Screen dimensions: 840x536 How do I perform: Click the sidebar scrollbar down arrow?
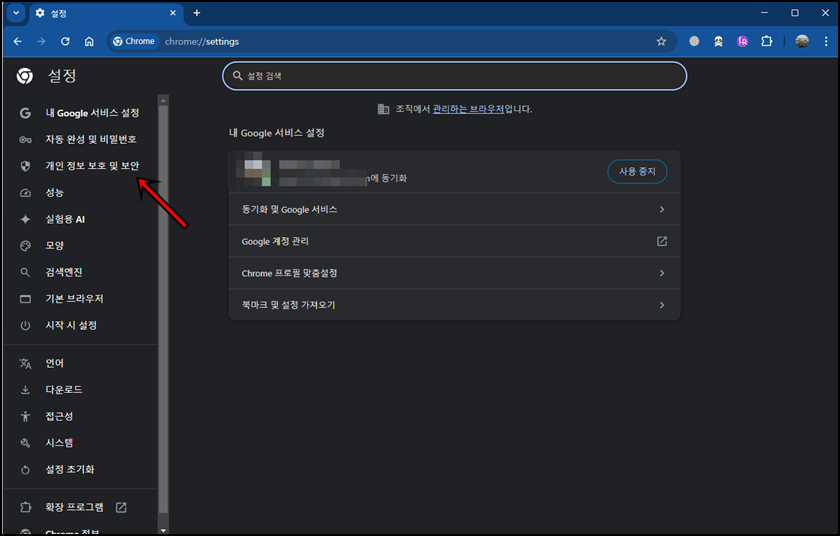pos(163,530)
